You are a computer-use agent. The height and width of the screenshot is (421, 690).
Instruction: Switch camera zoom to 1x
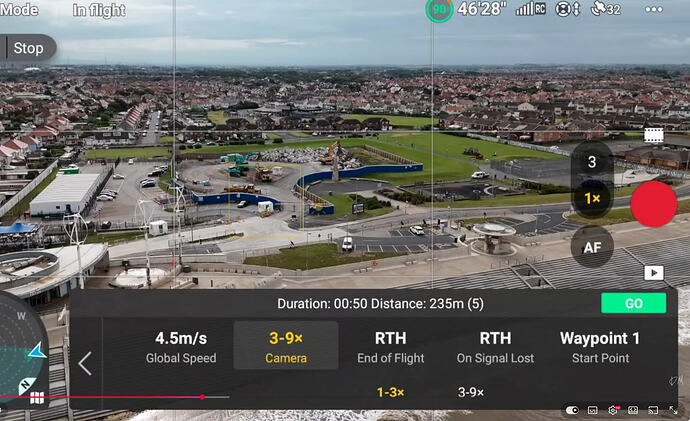[x=591, y=199]
